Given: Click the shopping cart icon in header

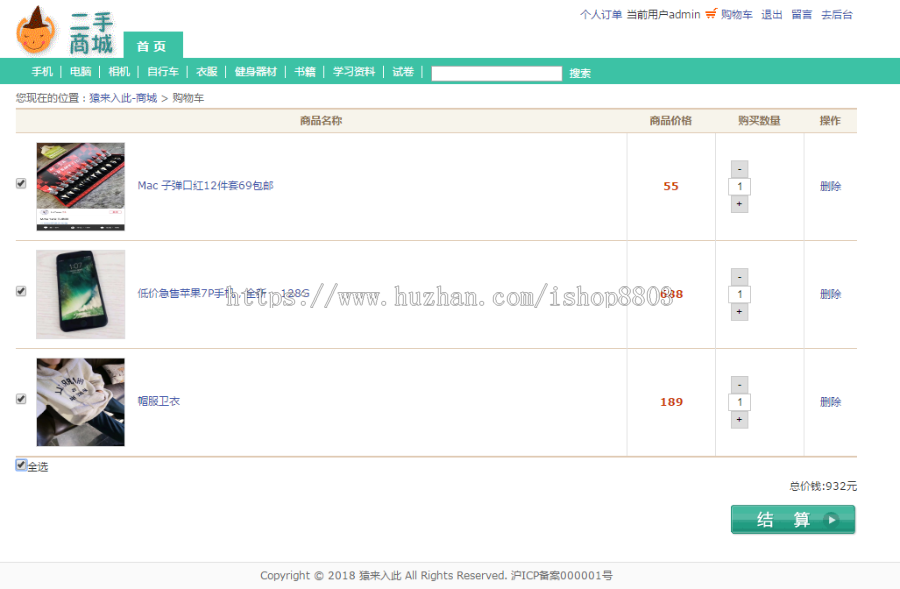Looking at the screenshot, I should 711,14.
